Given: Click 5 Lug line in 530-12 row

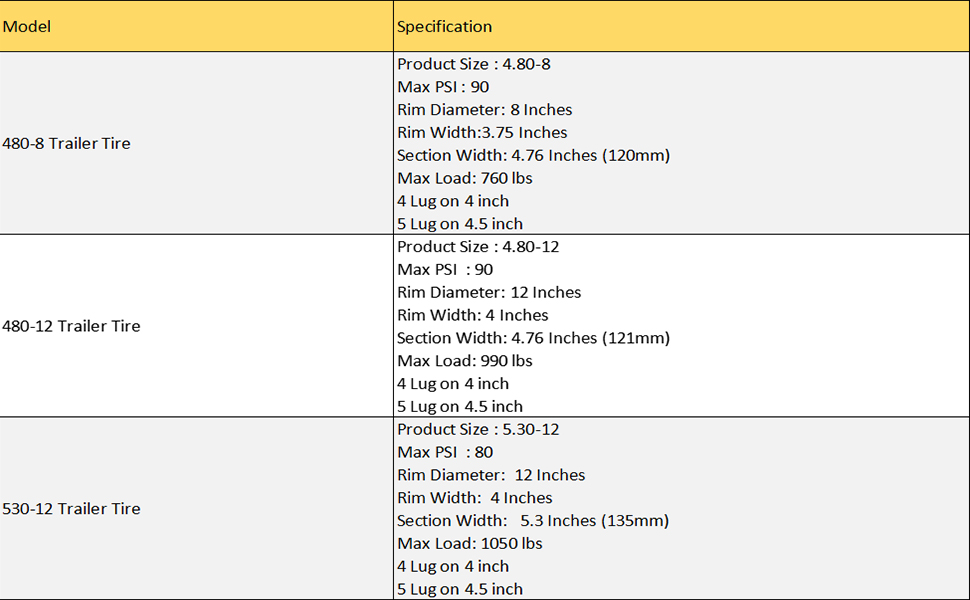Looking at the screenshot, I should [459, 589].
